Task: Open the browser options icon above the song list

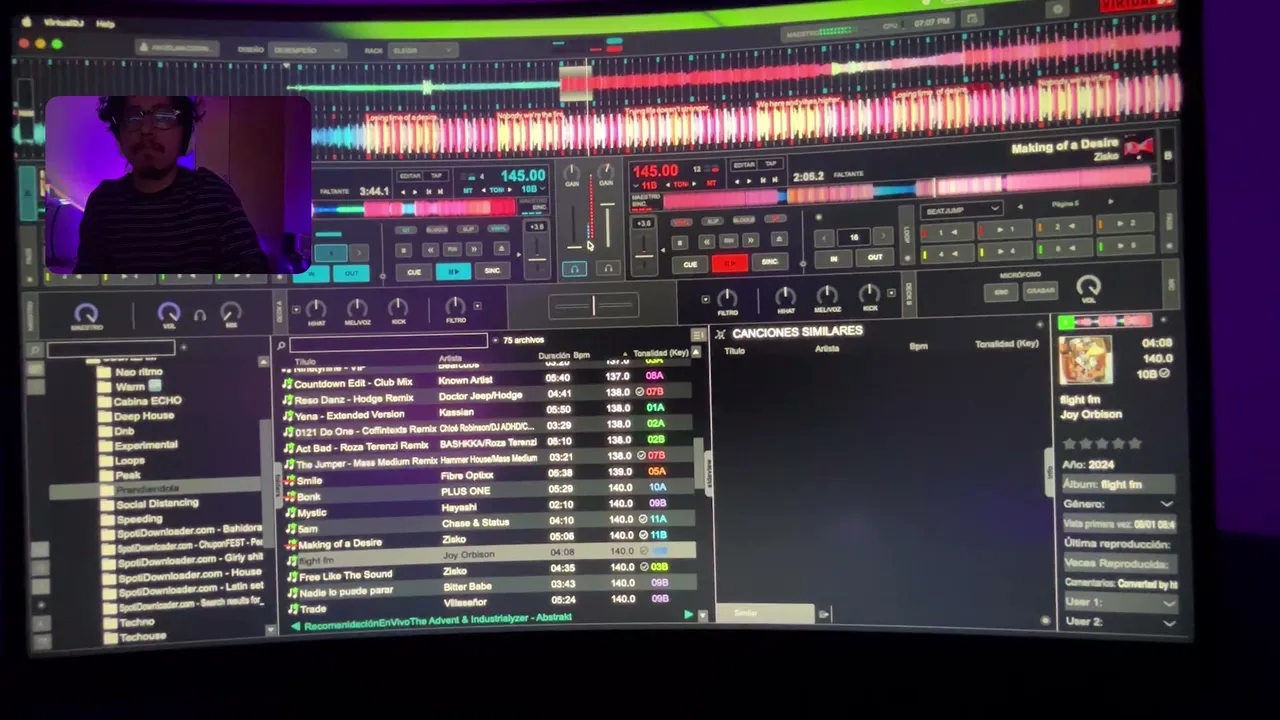Action: point(698,335)
